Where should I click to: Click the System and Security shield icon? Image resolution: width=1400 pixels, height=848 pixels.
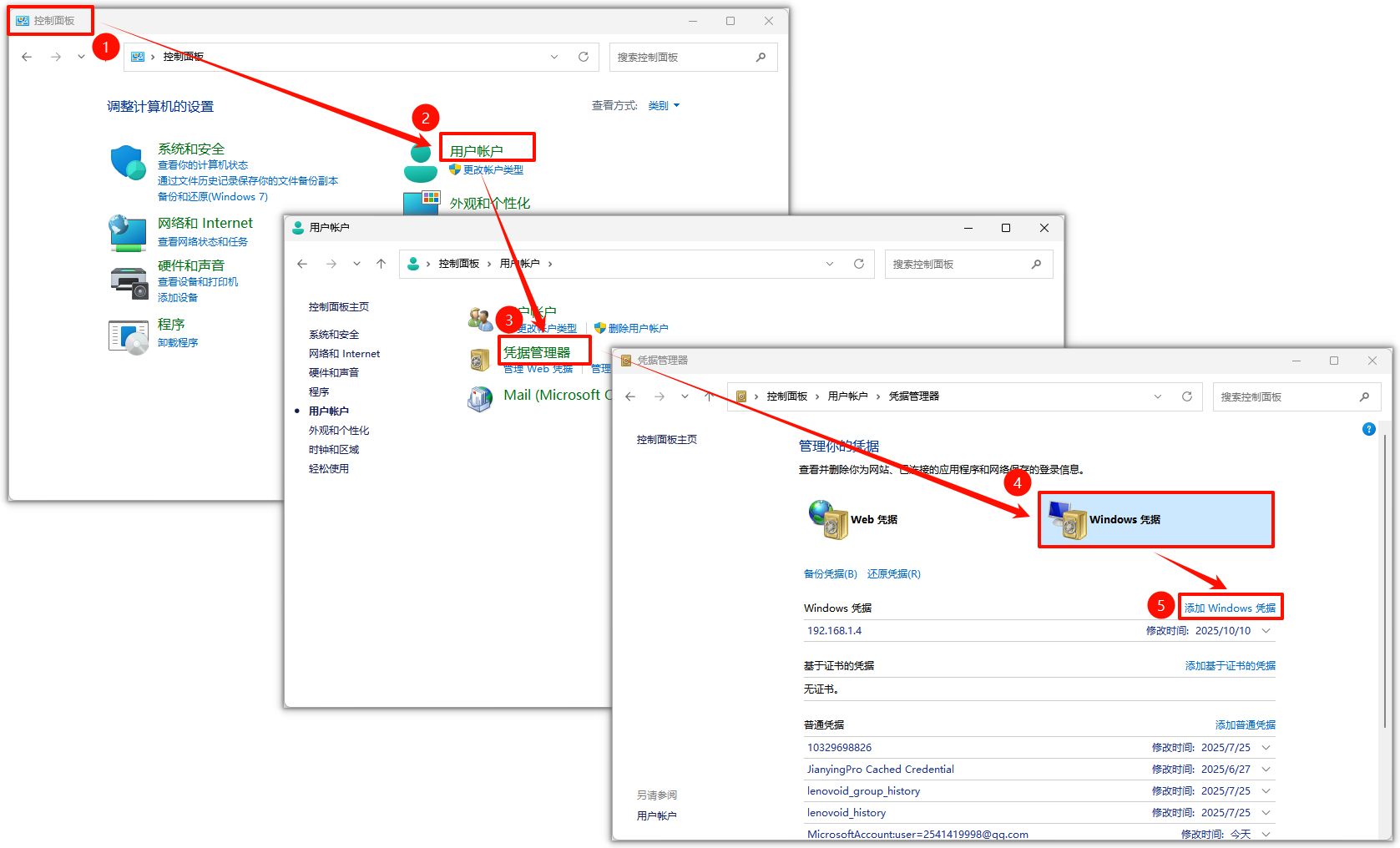coord(128,162)
